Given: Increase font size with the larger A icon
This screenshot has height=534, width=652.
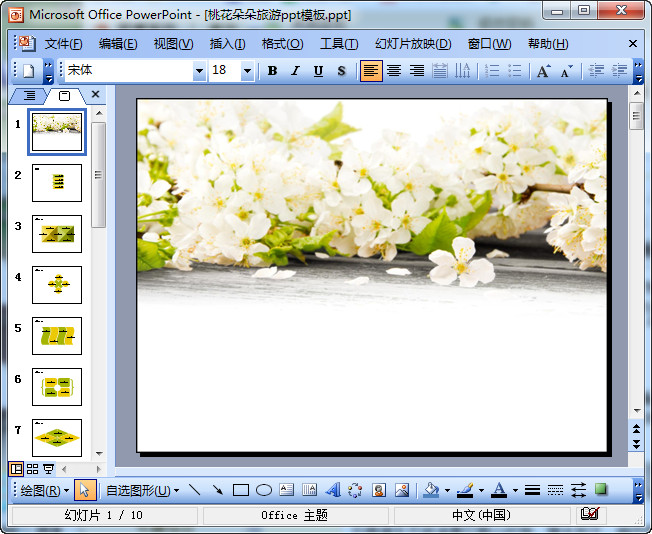Looking at the screenshot, I should 543,71.
